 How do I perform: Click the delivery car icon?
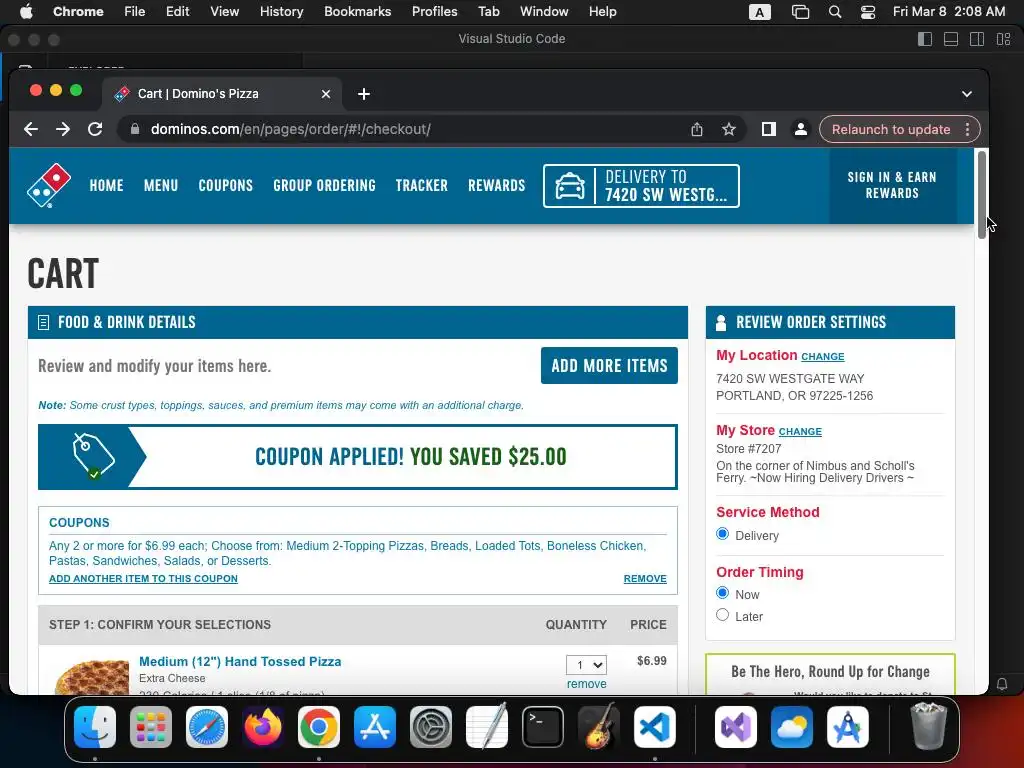click(569, 186)
